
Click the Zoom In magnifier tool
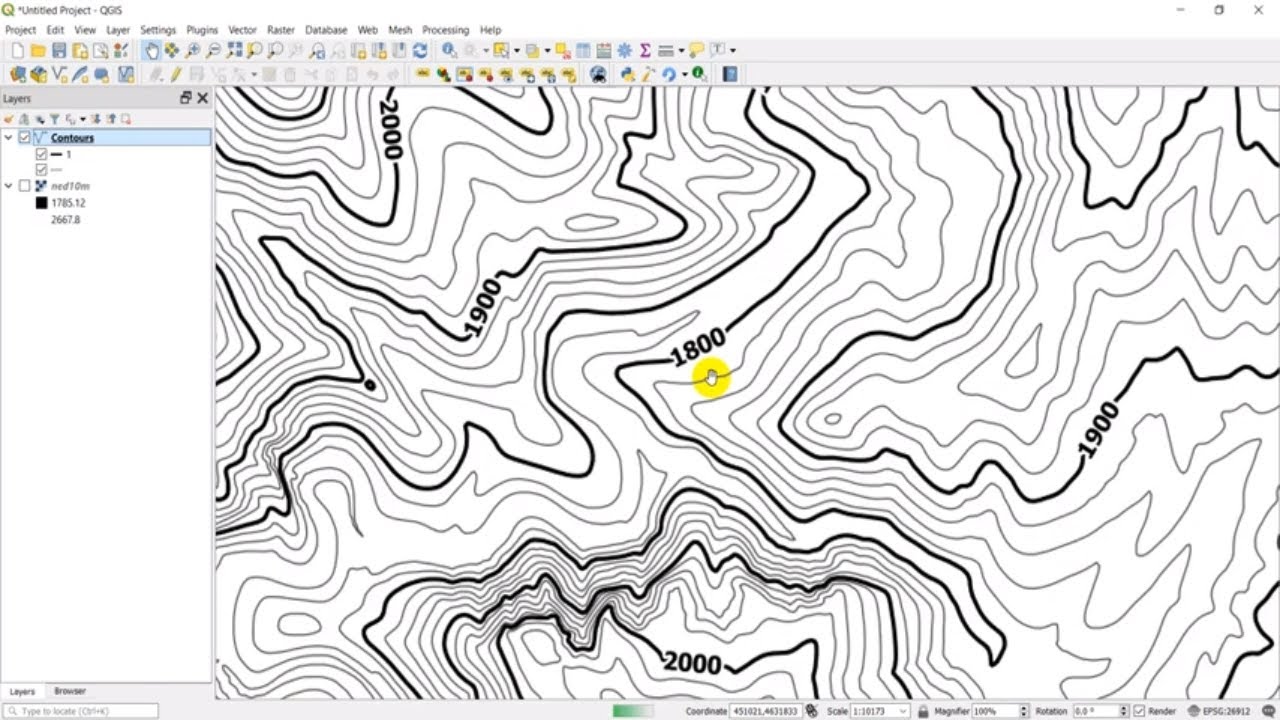click(192, 50)
